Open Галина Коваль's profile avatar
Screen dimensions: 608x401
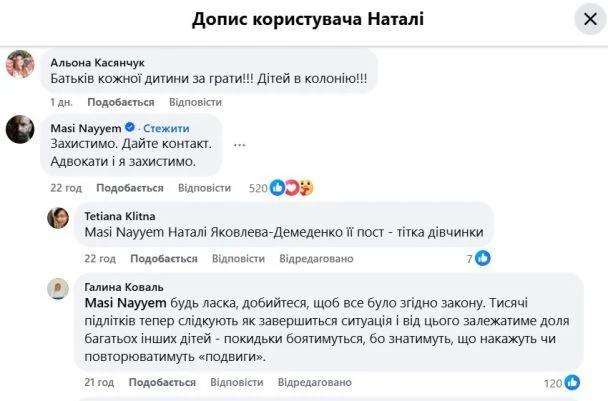click(x=59, y=288)
